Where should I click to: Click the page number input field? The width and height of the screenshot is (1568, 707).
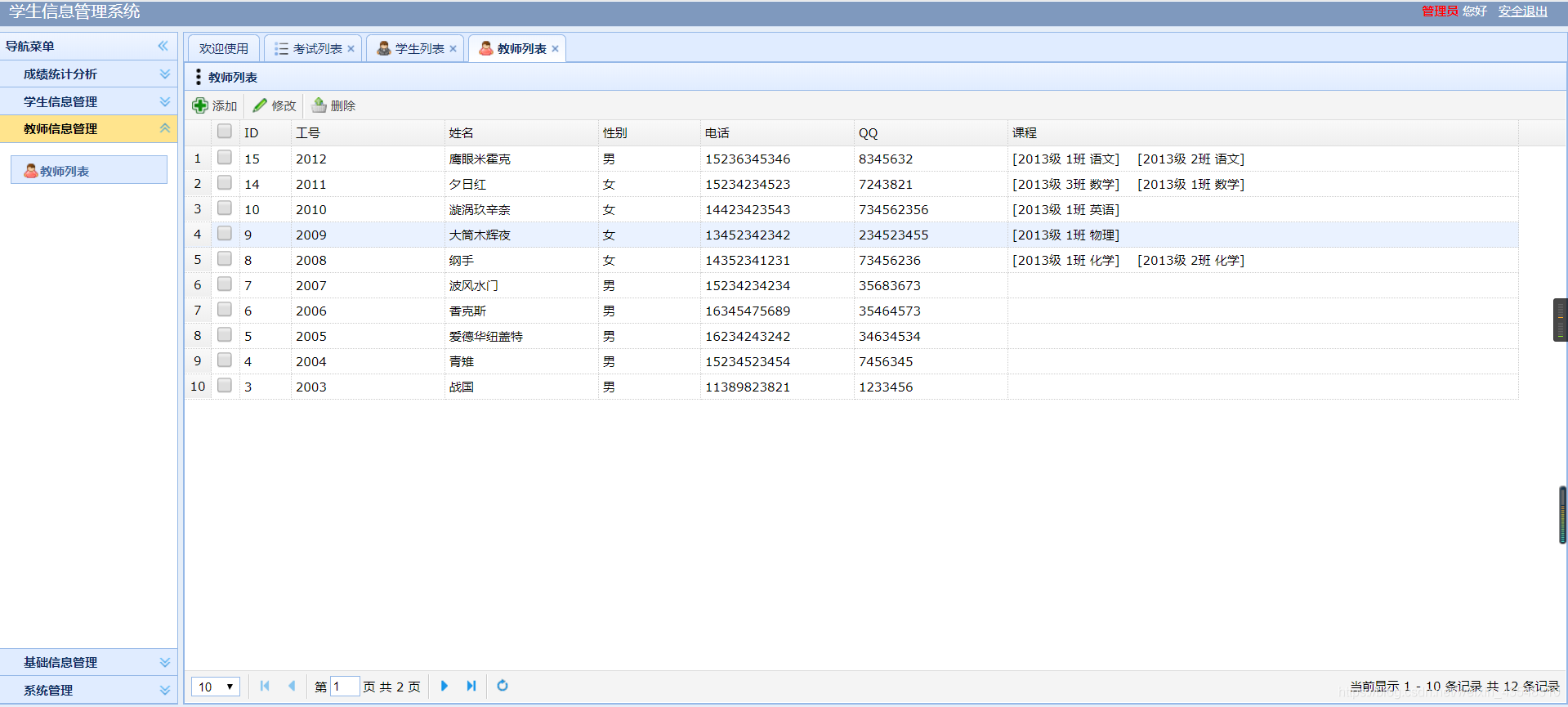(344, 687)
